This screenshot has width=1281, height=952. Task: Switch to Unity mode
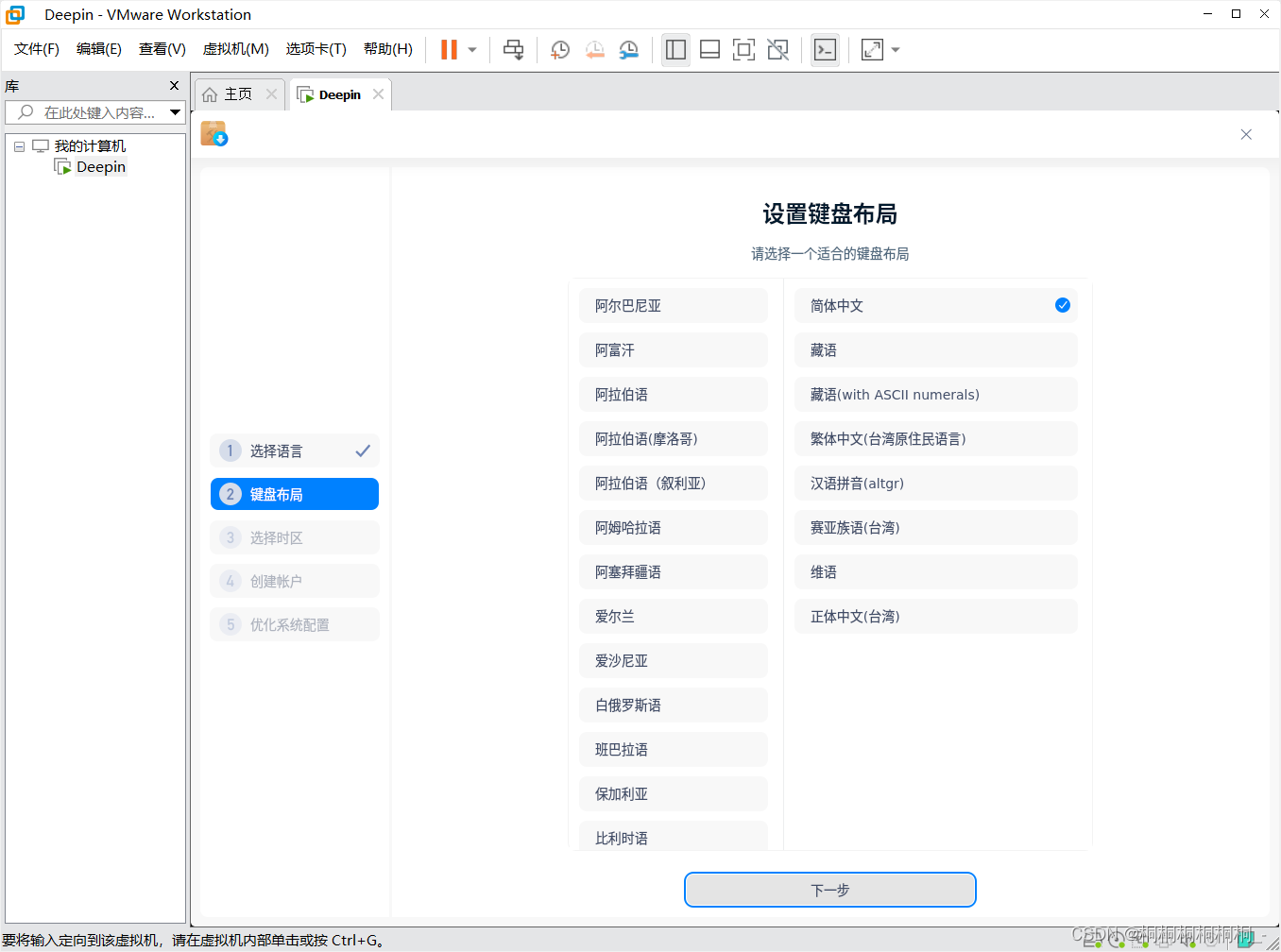pyautogui.click(x=778, y=50)
